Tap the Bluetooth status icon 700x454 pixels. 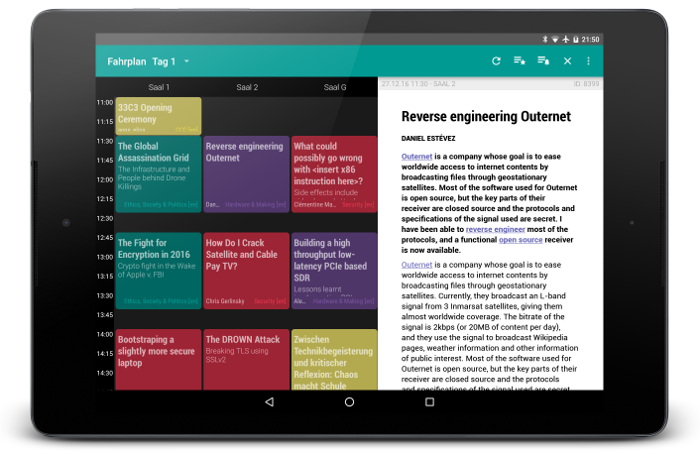545,39
